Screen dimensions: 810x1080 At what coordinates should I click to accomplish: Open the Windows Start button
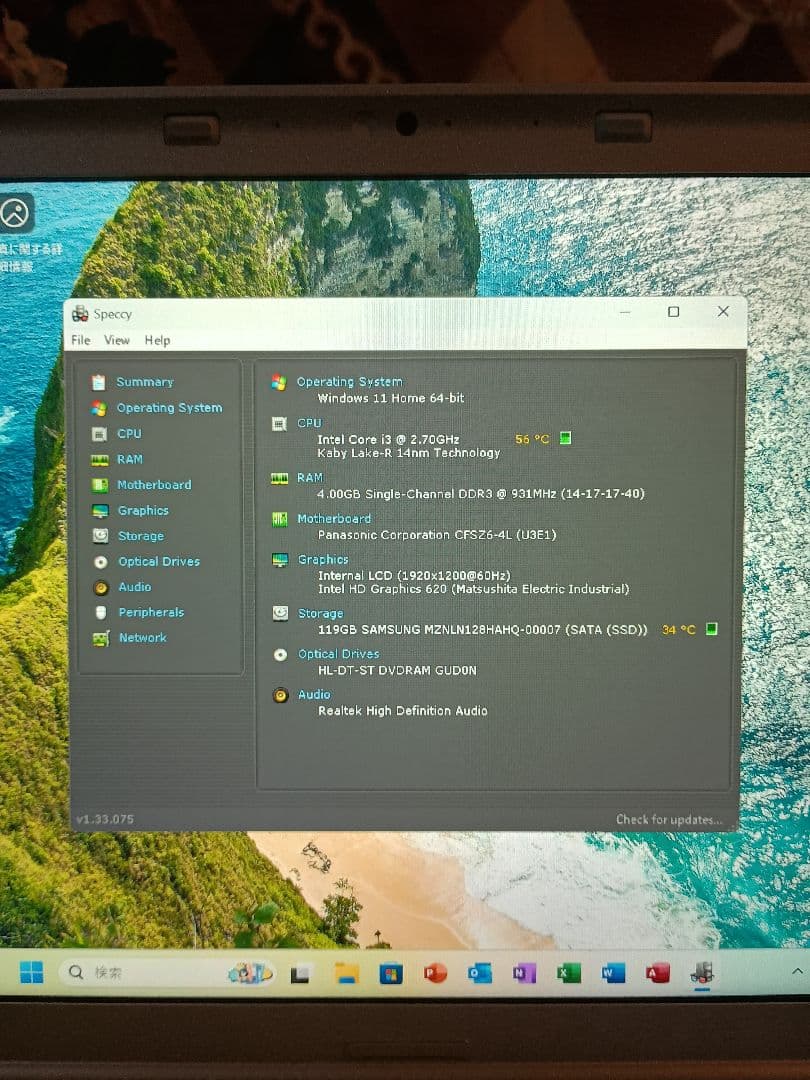[x=32, y=972]
